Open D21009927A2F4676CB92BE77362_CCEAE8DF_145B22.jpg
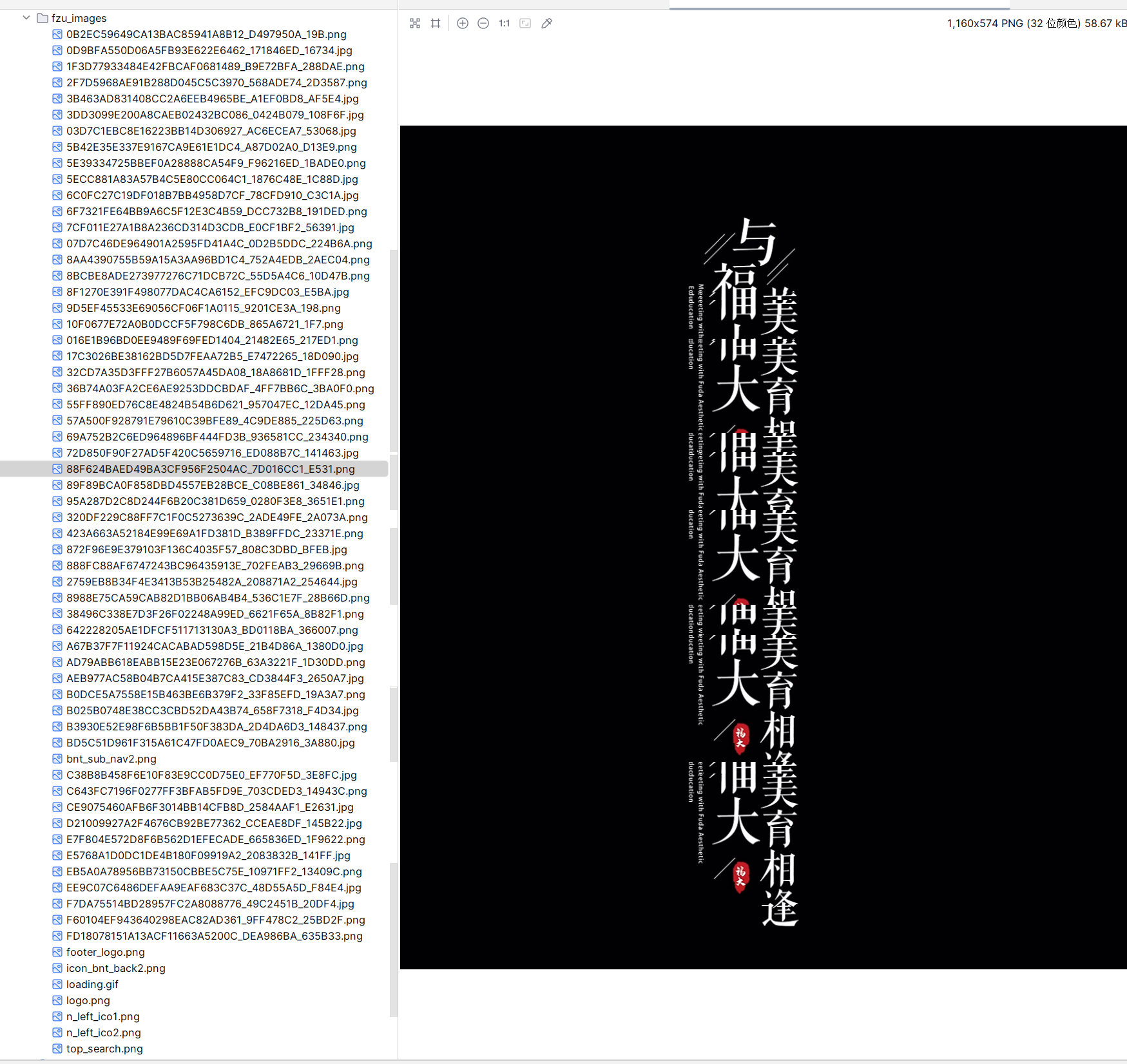The image size is (1127, 1064). [214, 823]
